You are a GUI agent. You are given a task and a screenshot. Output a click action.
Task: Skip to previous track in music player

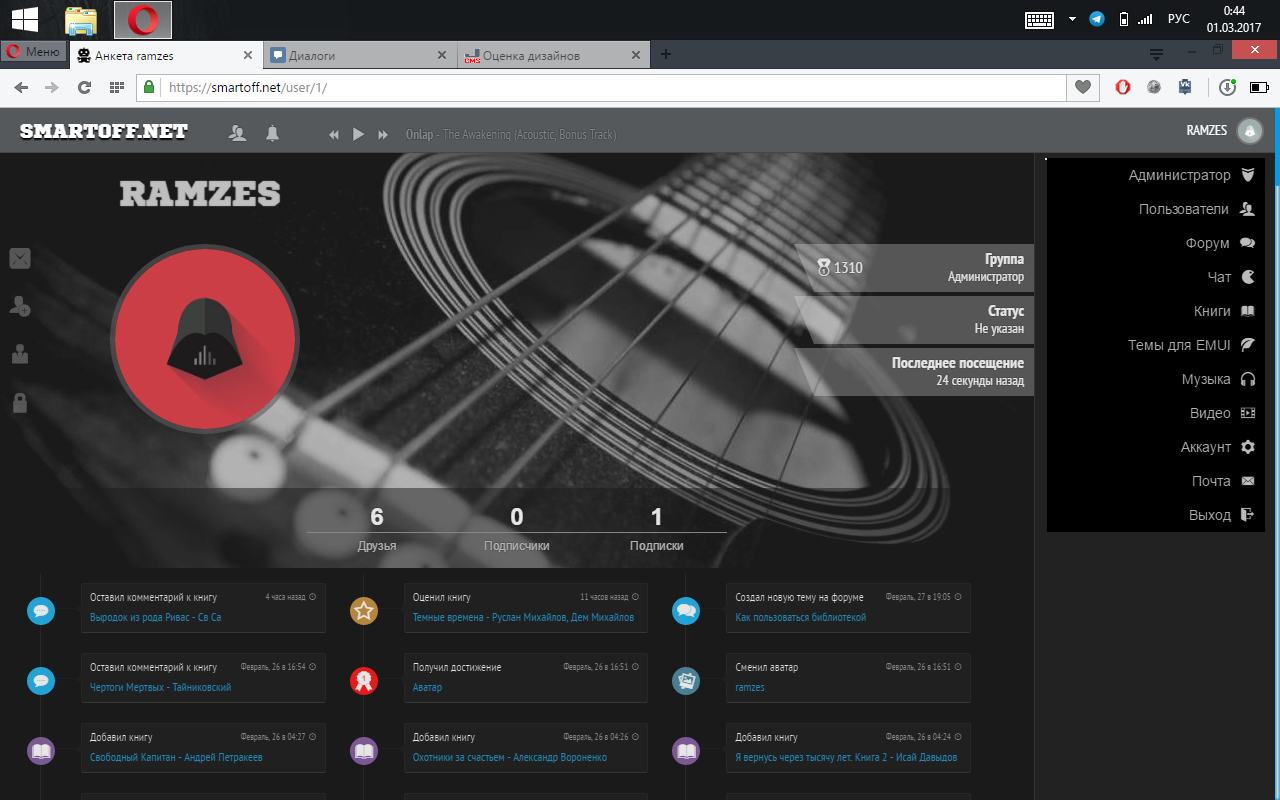click(334, 135)
